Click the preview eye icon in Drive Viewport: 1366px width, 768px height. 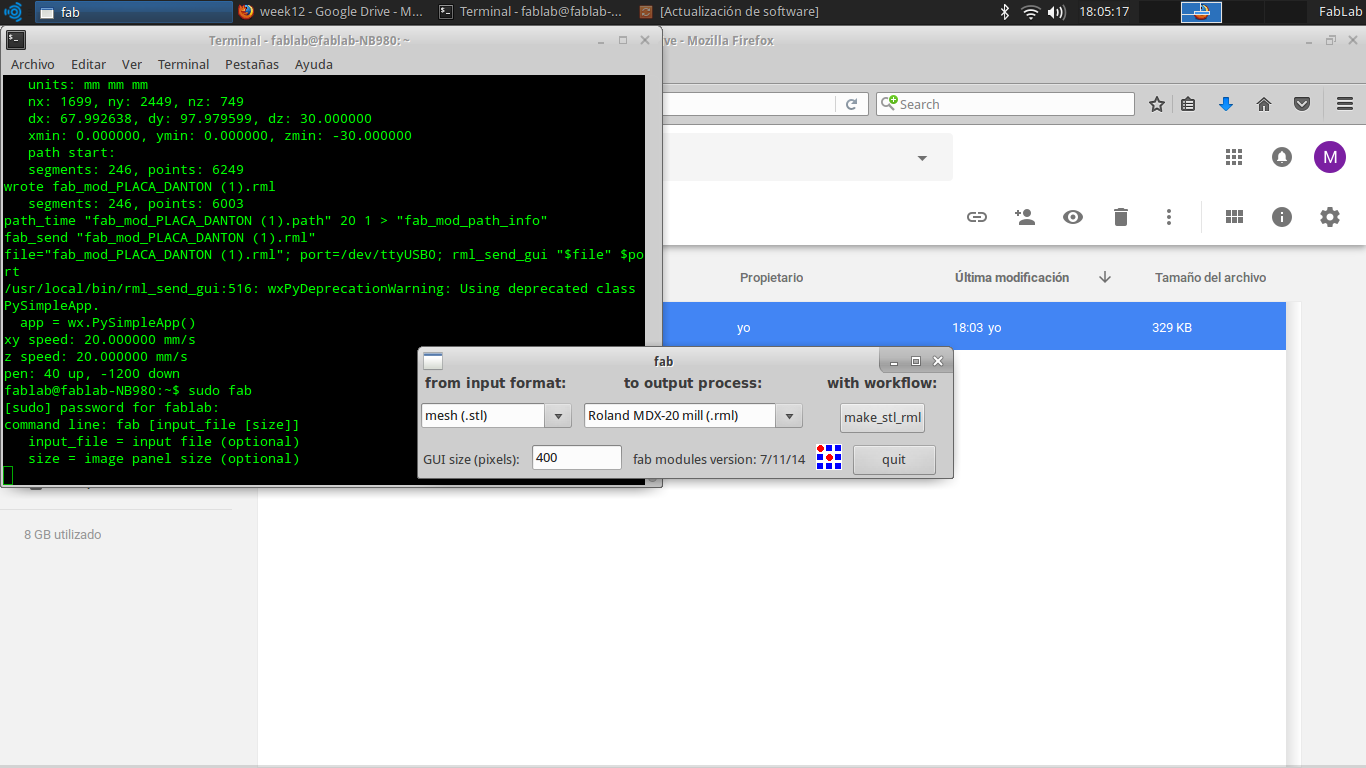click(1073, 217)
